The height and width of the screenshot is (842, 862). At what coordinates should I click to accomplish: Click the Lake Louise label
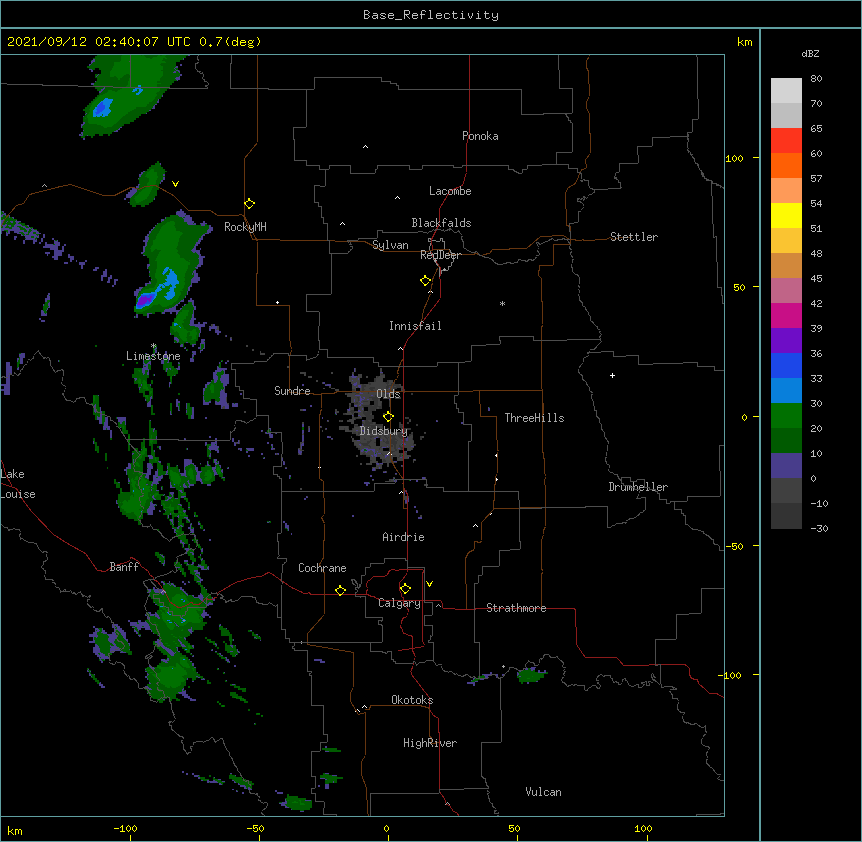(x=18, y=484)
